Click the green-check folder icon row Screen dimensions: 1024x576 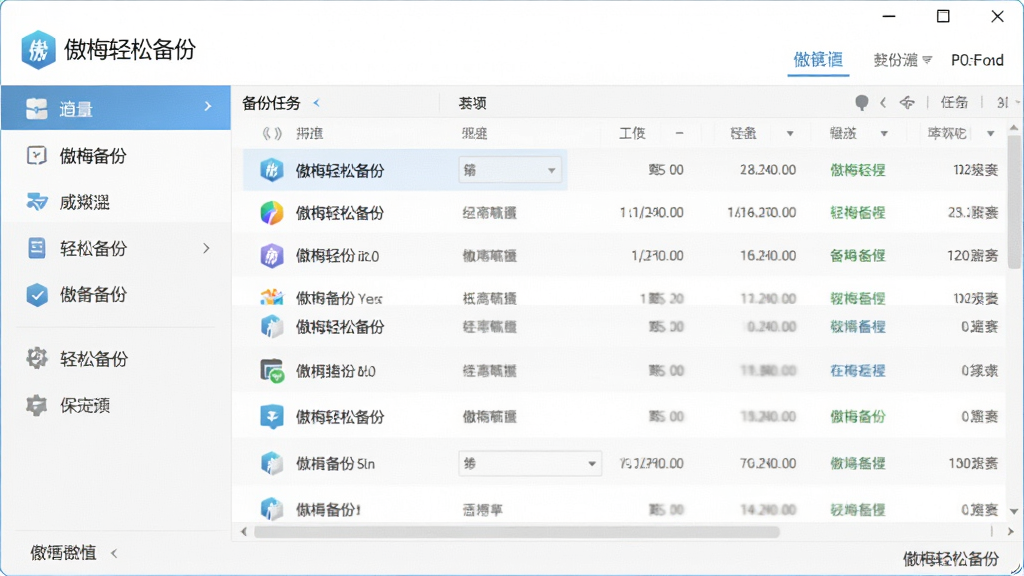point(272,371)
